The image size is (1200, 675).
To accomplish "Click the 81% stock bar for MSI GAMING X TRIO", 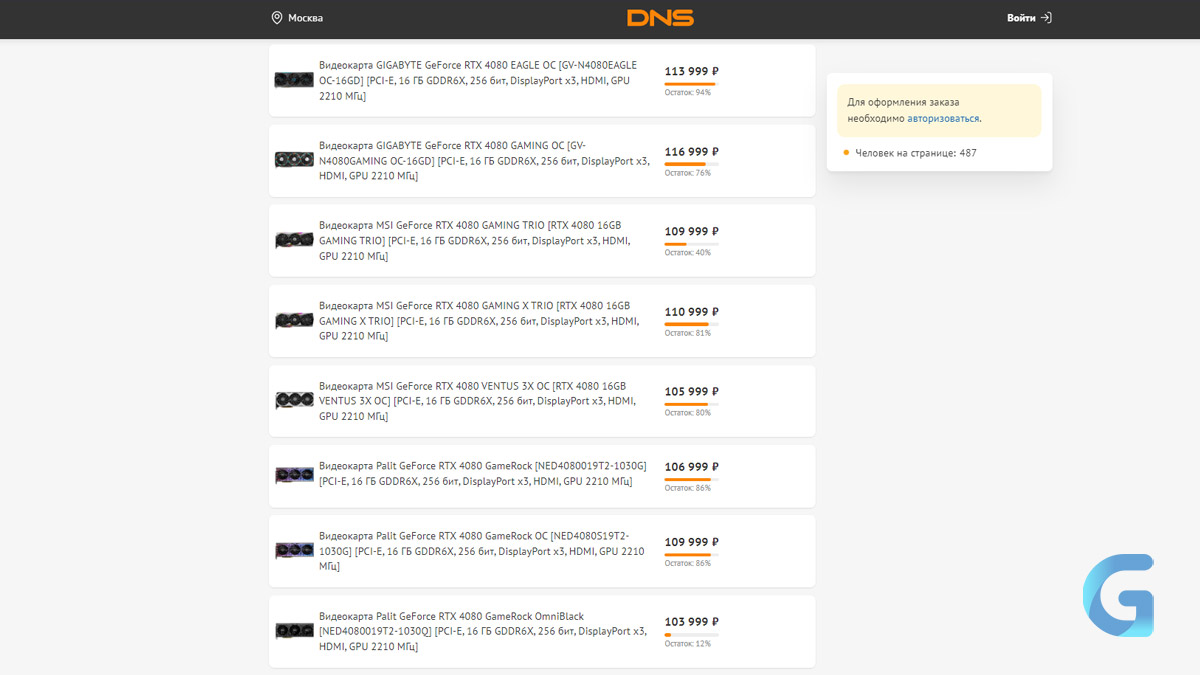I will [692, 323].
